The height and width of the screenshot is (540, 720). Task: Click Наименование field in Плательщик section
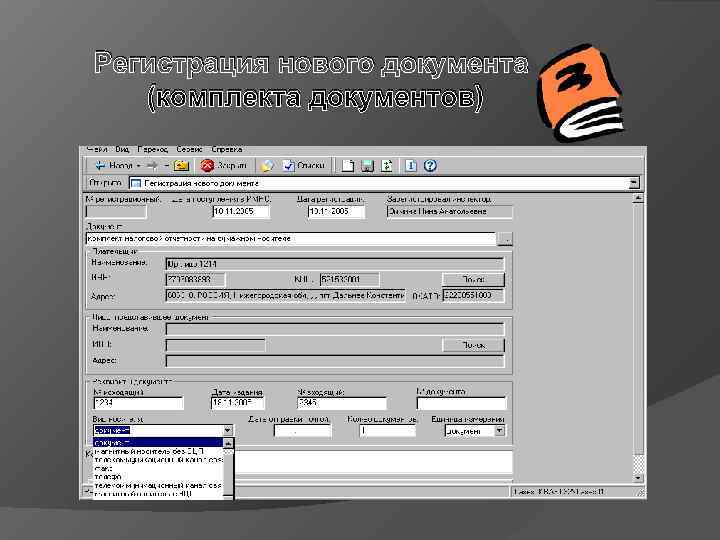click(334, 264)
